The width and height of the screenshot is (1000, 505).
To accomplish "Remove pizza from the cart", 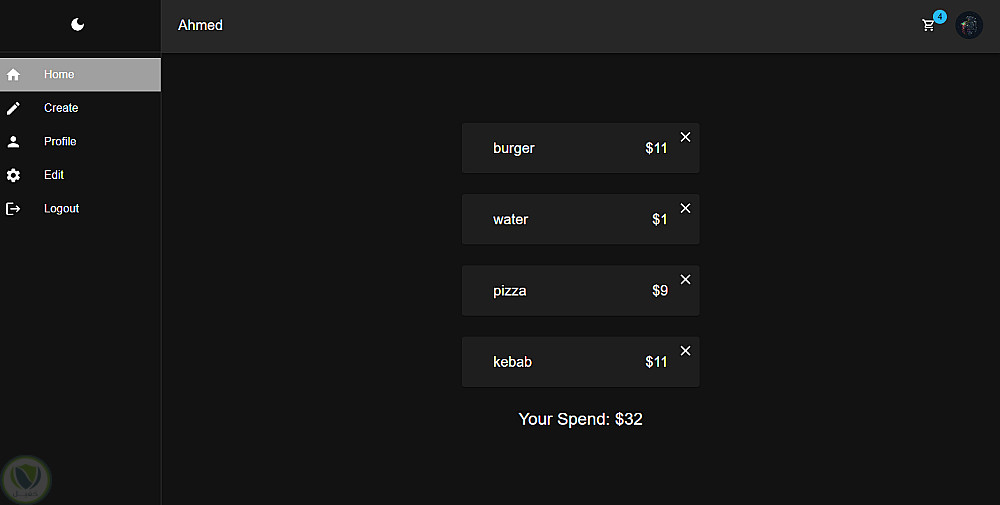I will (x=685, y=279).
